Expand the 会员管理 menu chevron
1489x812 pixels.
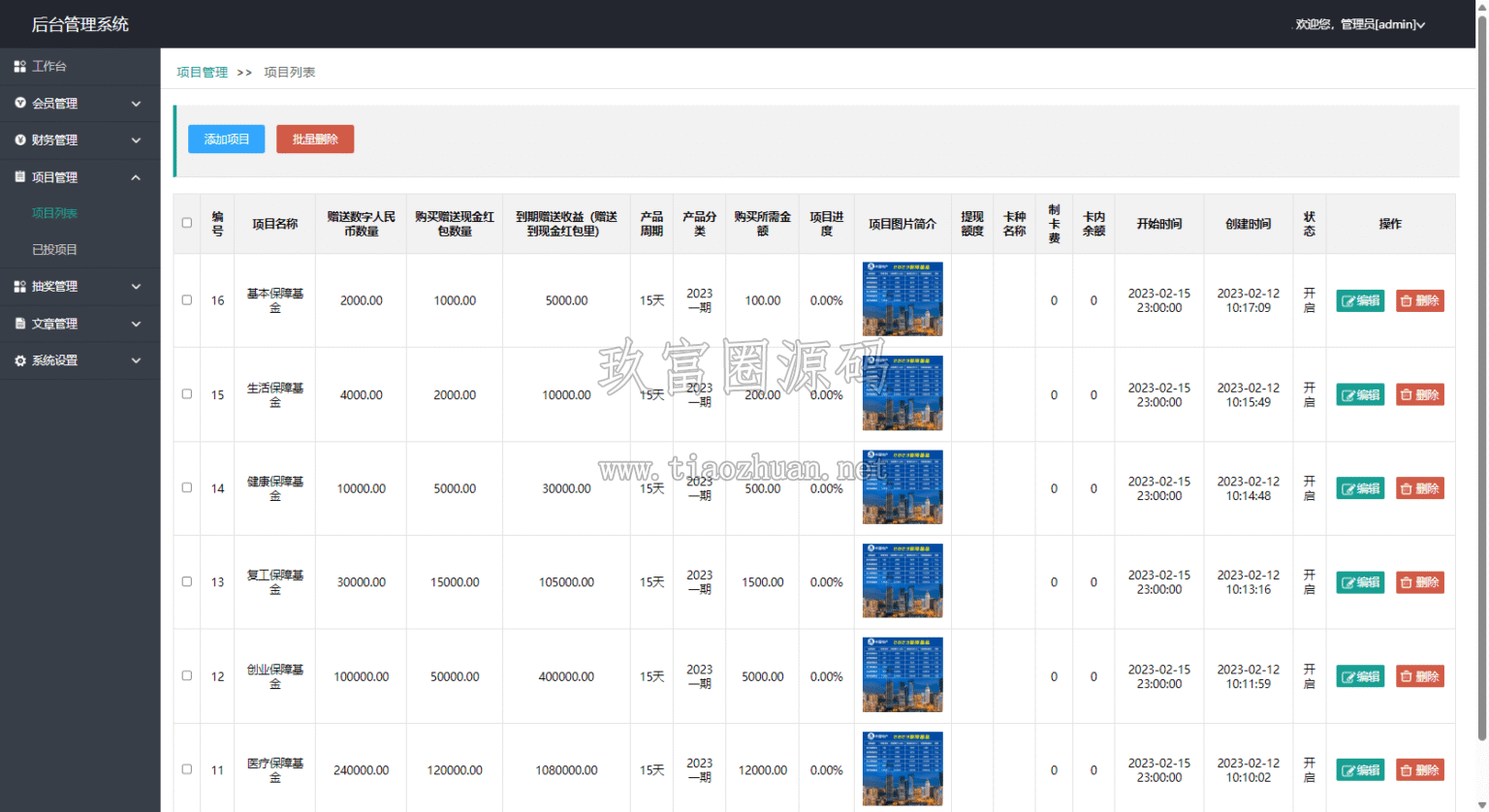[x=136, y=104]
